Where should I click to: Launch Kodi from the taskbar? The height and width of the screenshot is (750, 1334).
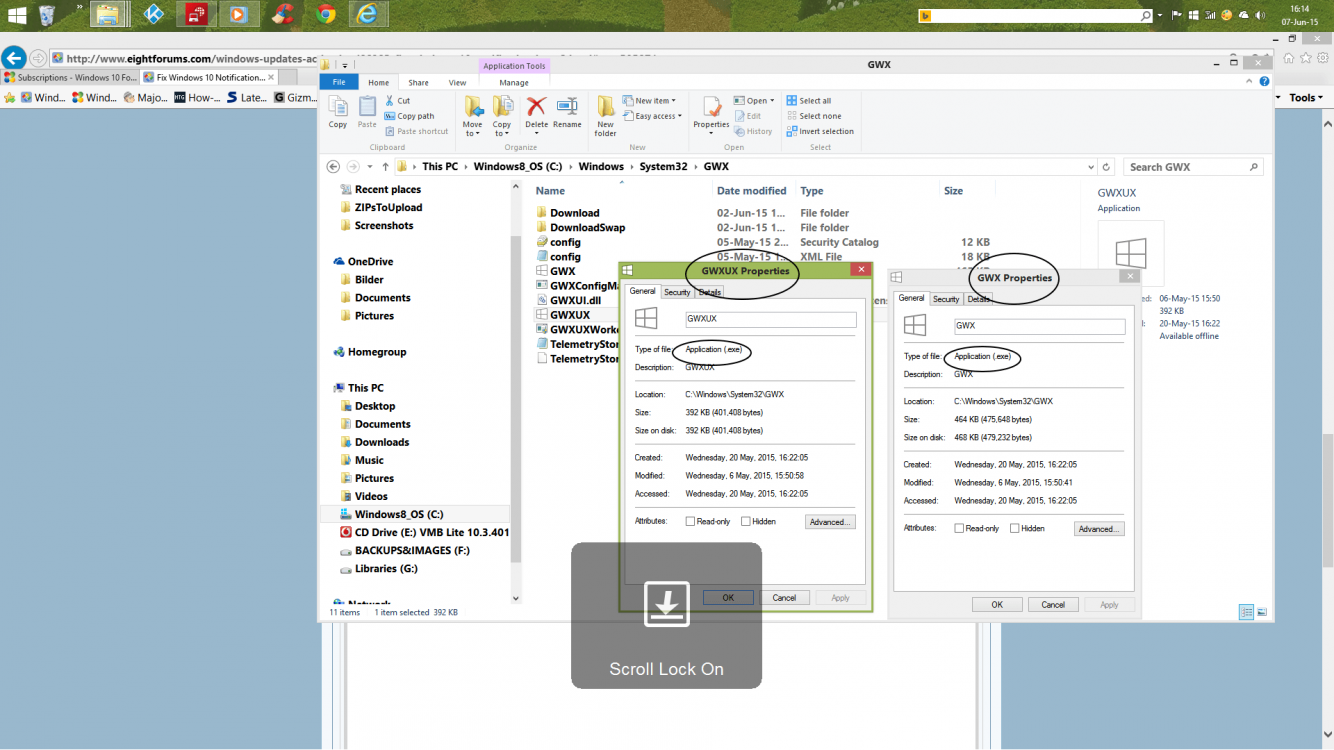(154, 14)
